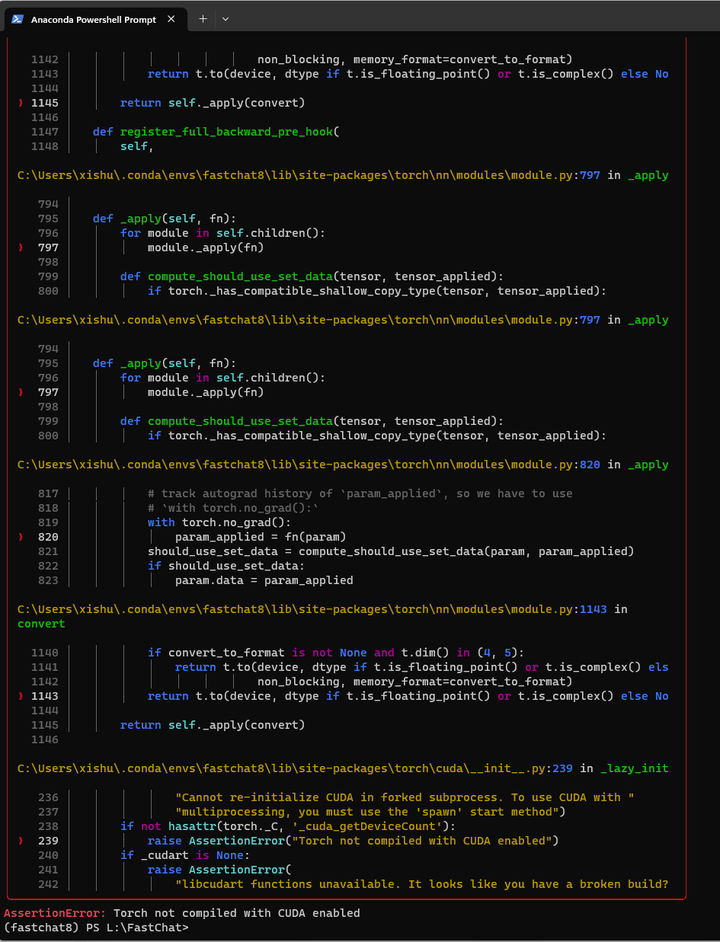720x942 pixels.
Task: Click the "if convert_to_format is not None" line
Action: 336,652
